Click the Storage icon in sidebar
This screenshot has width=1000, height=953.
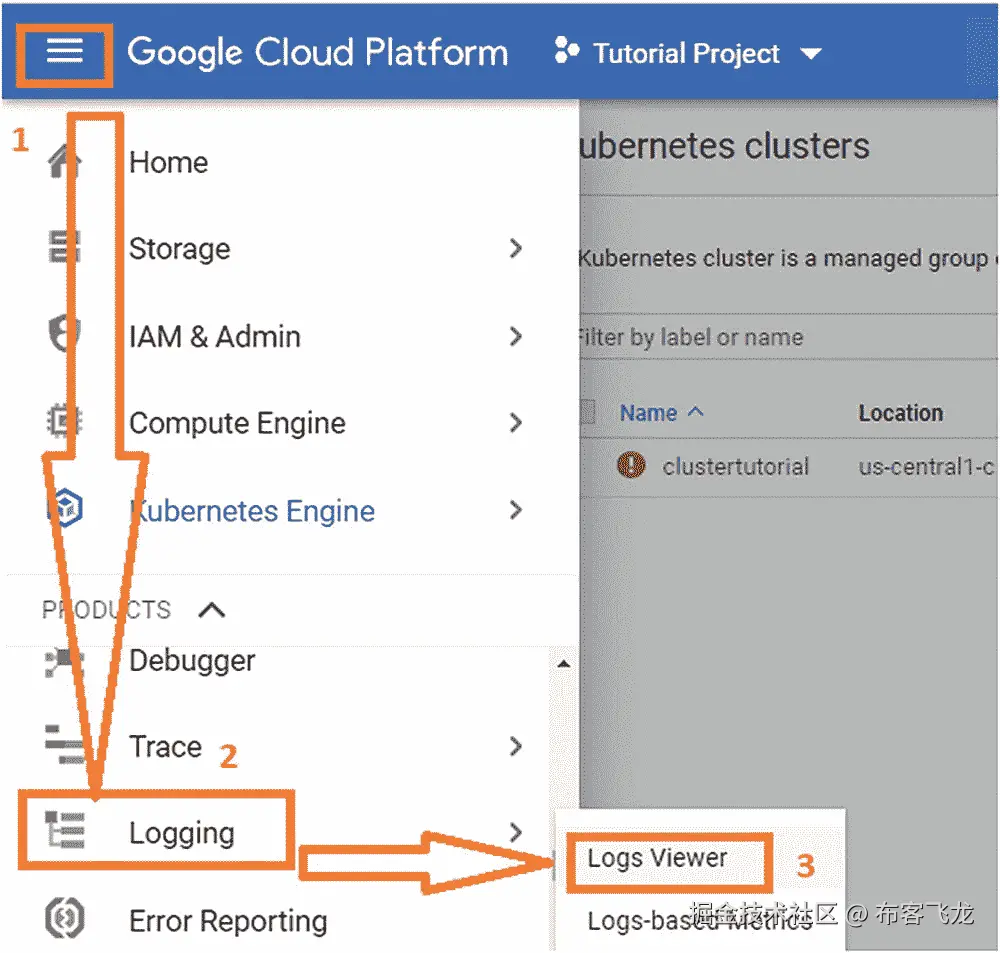click(64, 247)
